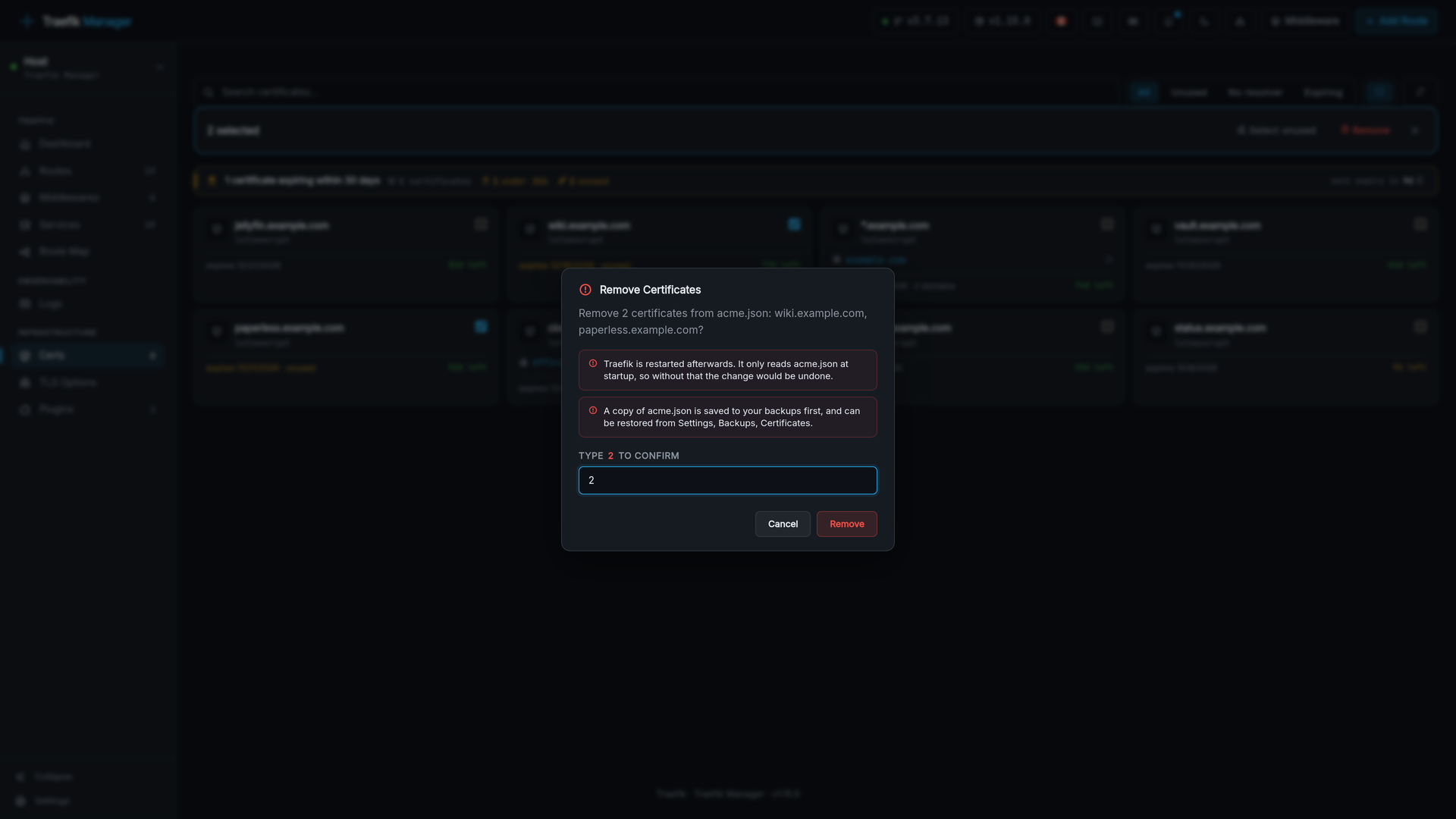The height and width of the screenshot is (819, 1456).
Task: Focus the type 2 to confirm input
Action: 728,481
